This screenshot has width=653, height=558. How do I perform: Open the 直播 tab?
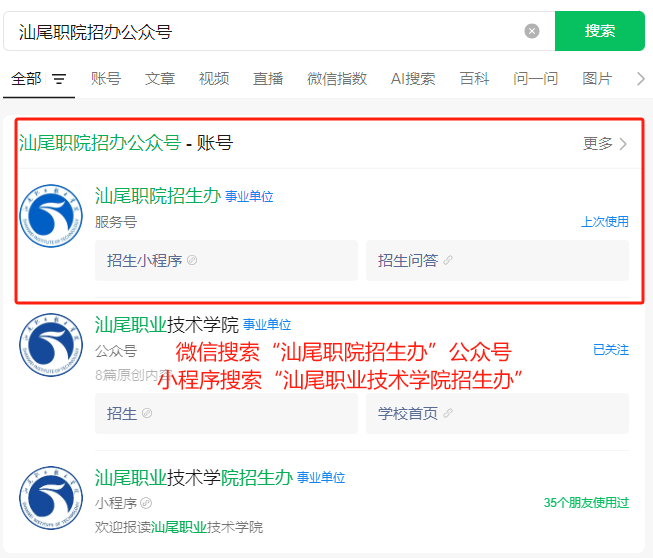pyautogui.click(x=268, y=79)
